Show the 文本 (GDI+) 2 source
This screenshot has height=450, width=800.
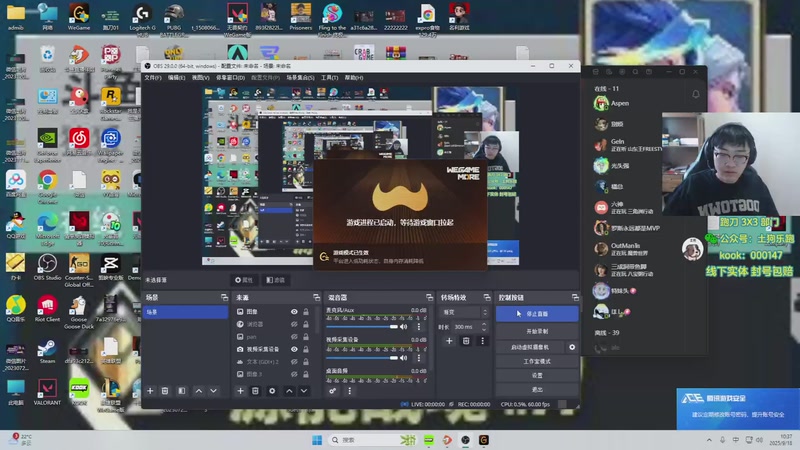294,362
